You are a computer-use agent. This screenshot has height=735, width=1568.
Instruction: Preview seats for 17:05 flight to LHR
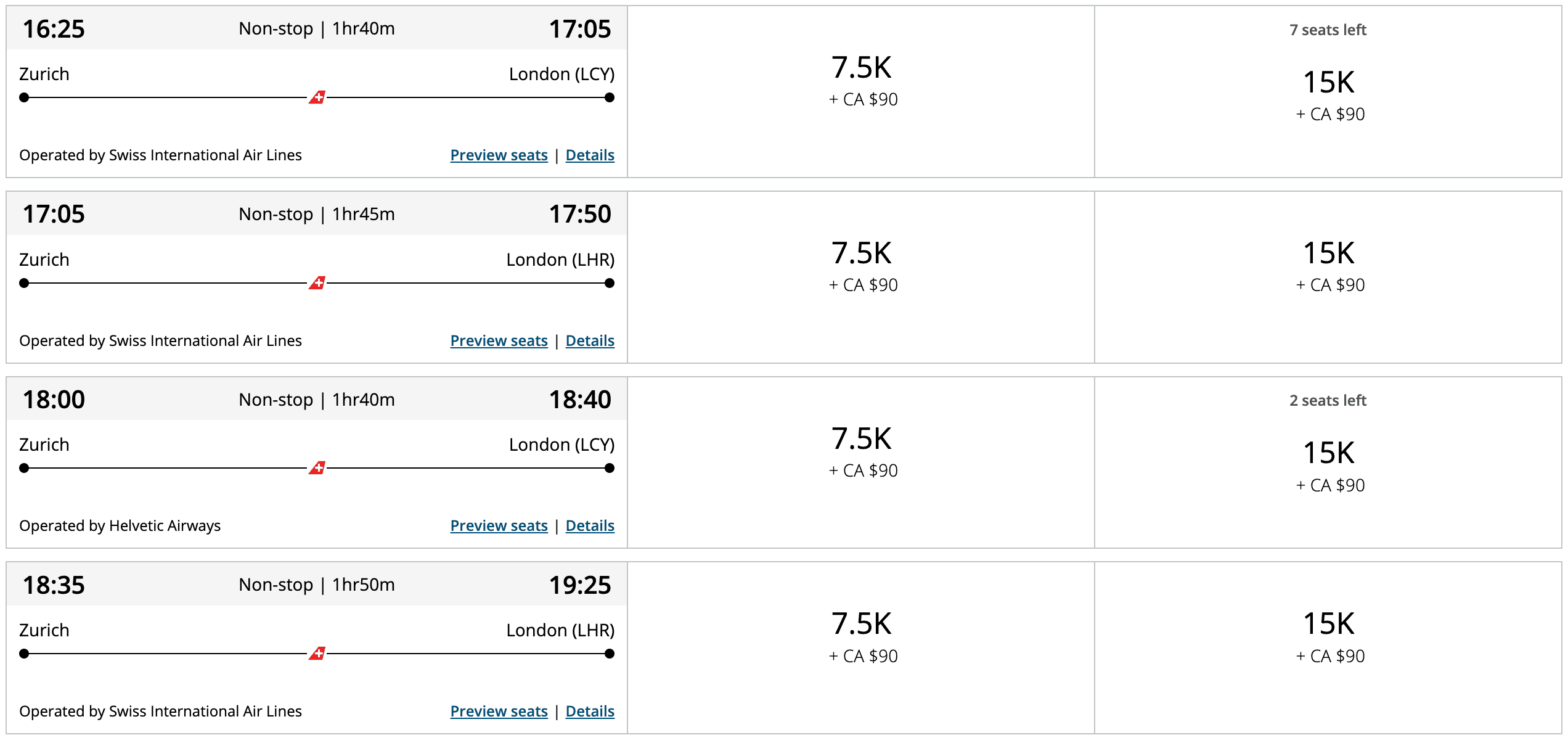pyautogui.click(x=499, y=341)
